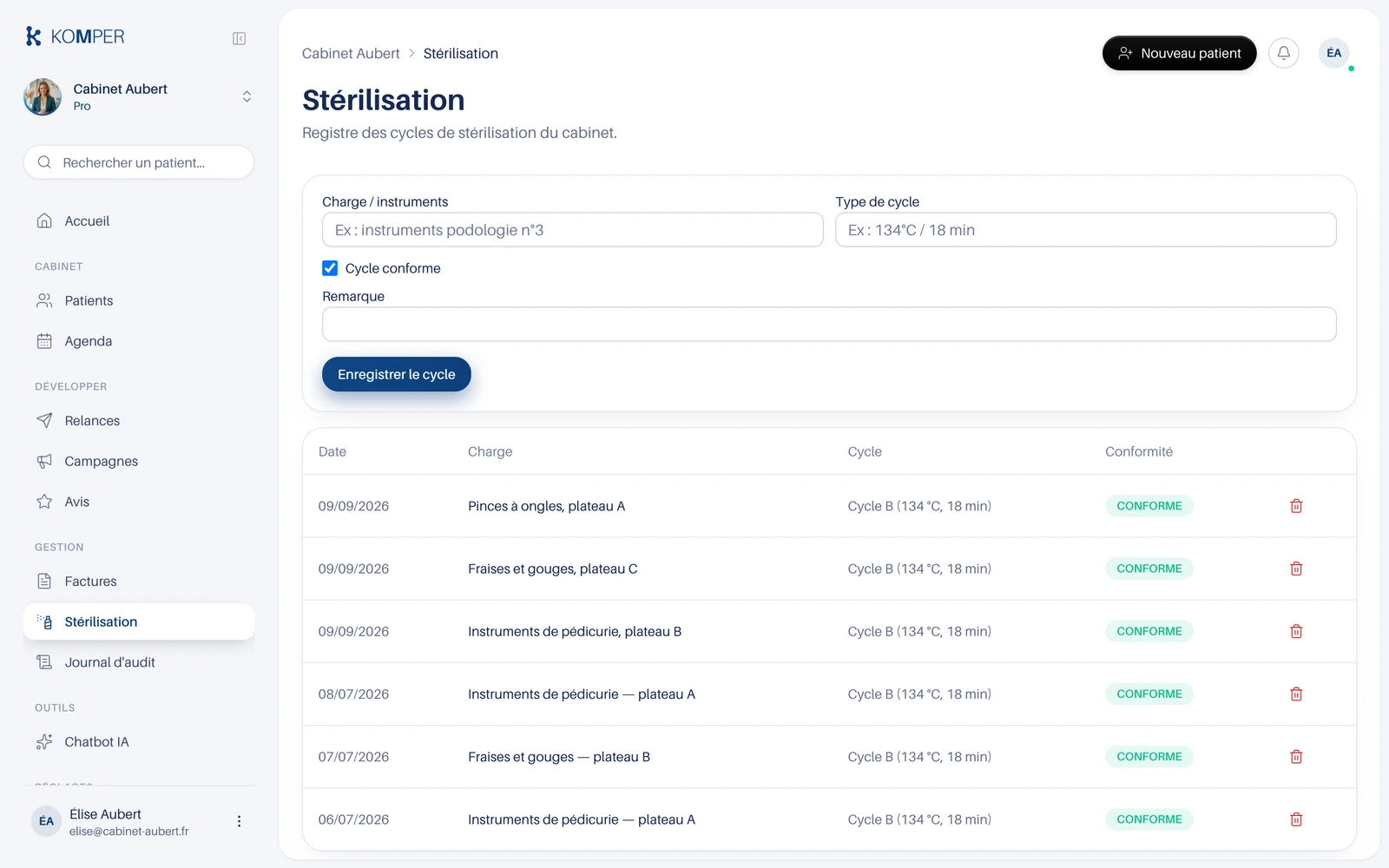Open the Factures page
The width and height of the screenshot is (1389, 868).
click(x=139, y=582)
